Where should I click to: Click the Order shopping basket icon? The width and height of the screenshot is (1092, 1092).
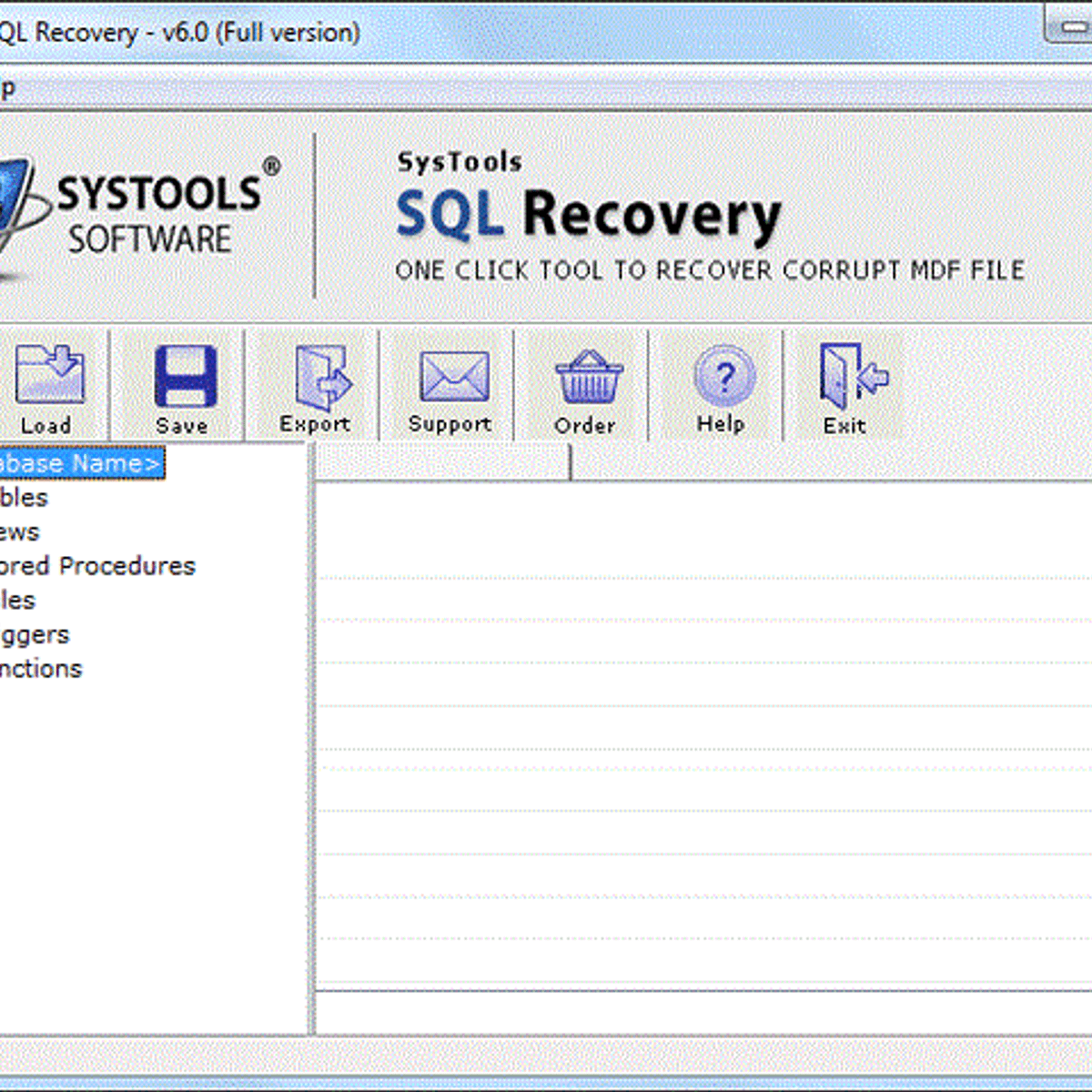(x=588, y=377)
